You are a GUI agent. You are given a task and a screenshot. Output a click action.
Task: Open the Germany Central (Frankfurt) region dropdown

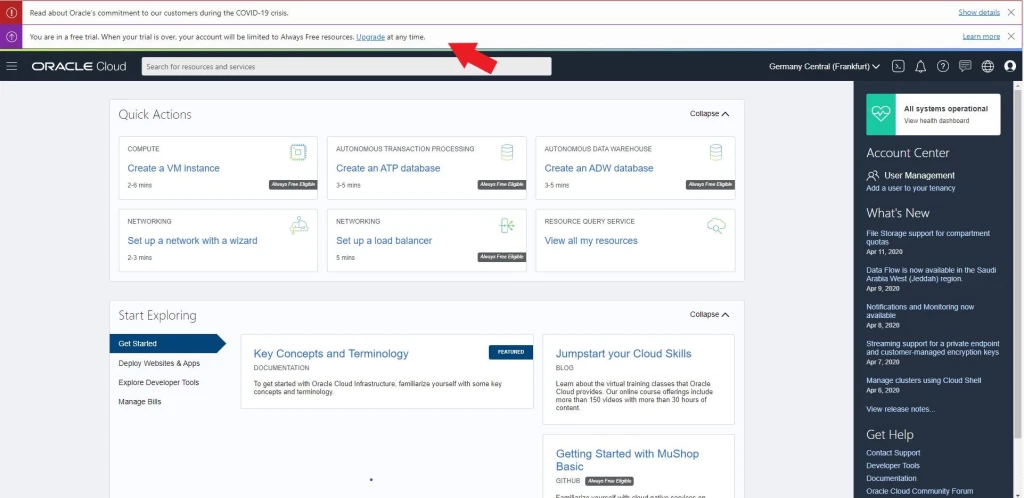coord(824,66)
